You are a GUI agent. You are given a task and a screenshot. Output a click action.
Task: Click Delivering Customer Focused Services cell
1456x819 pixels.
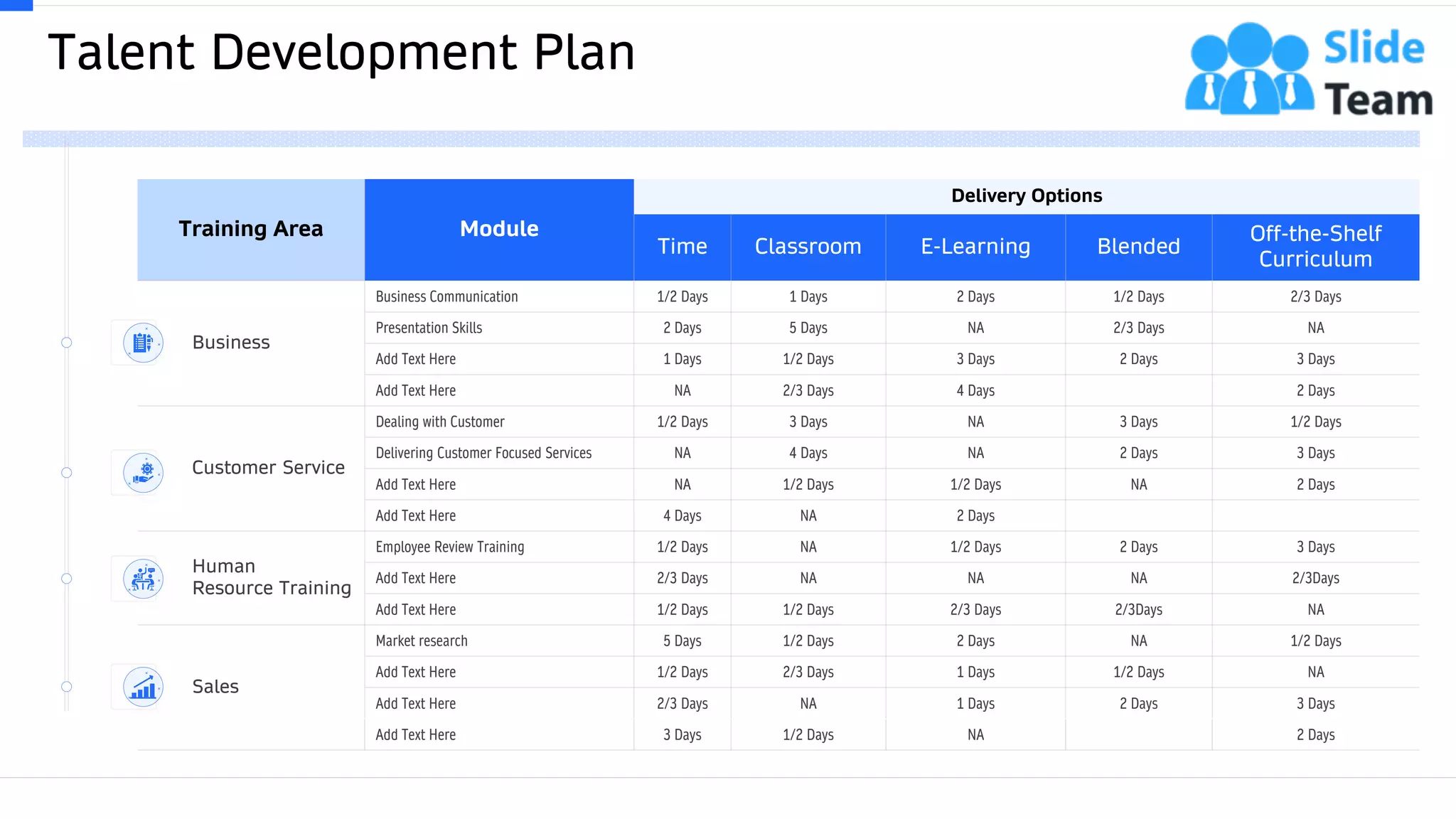coord(499,454)
